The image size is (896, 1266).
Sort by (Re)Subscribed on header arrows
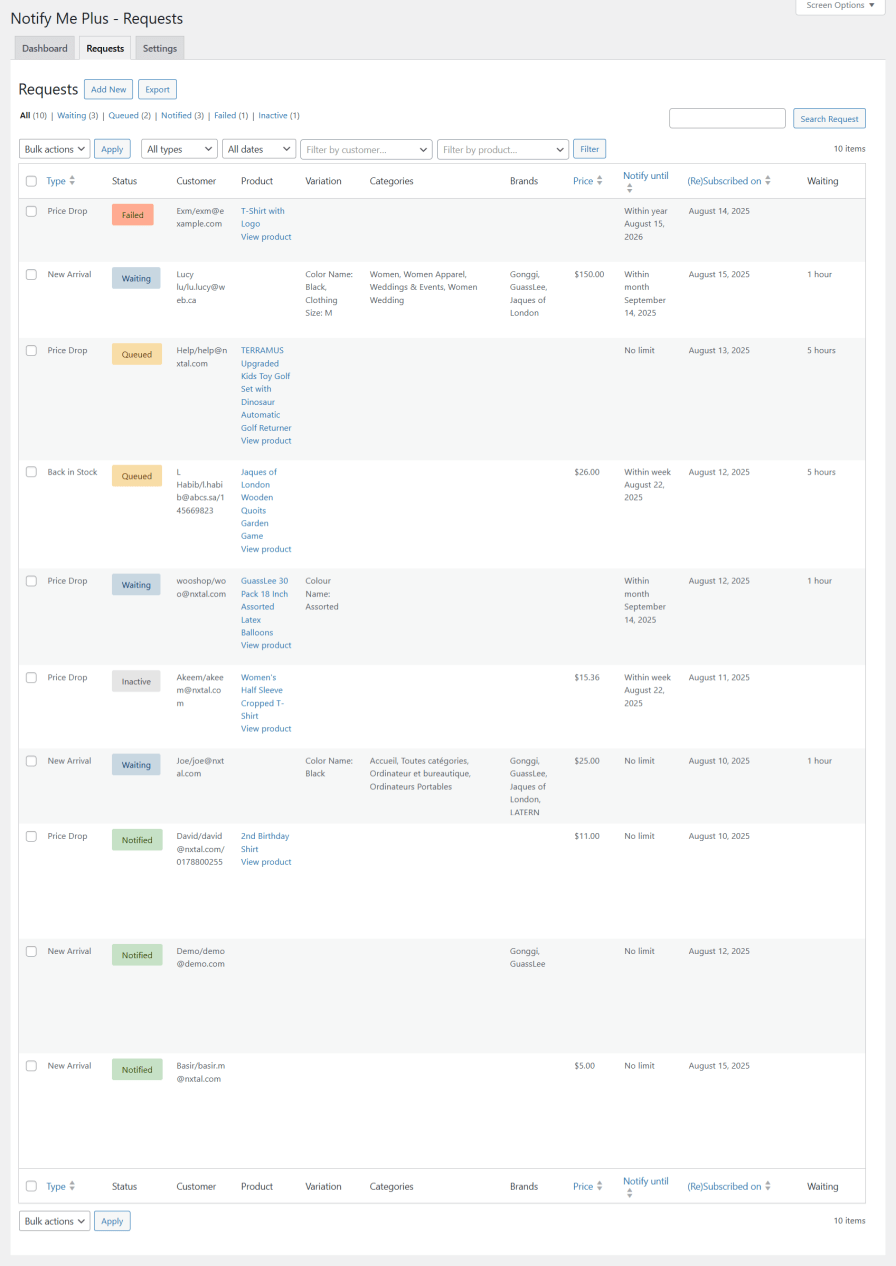coord(768,181)
